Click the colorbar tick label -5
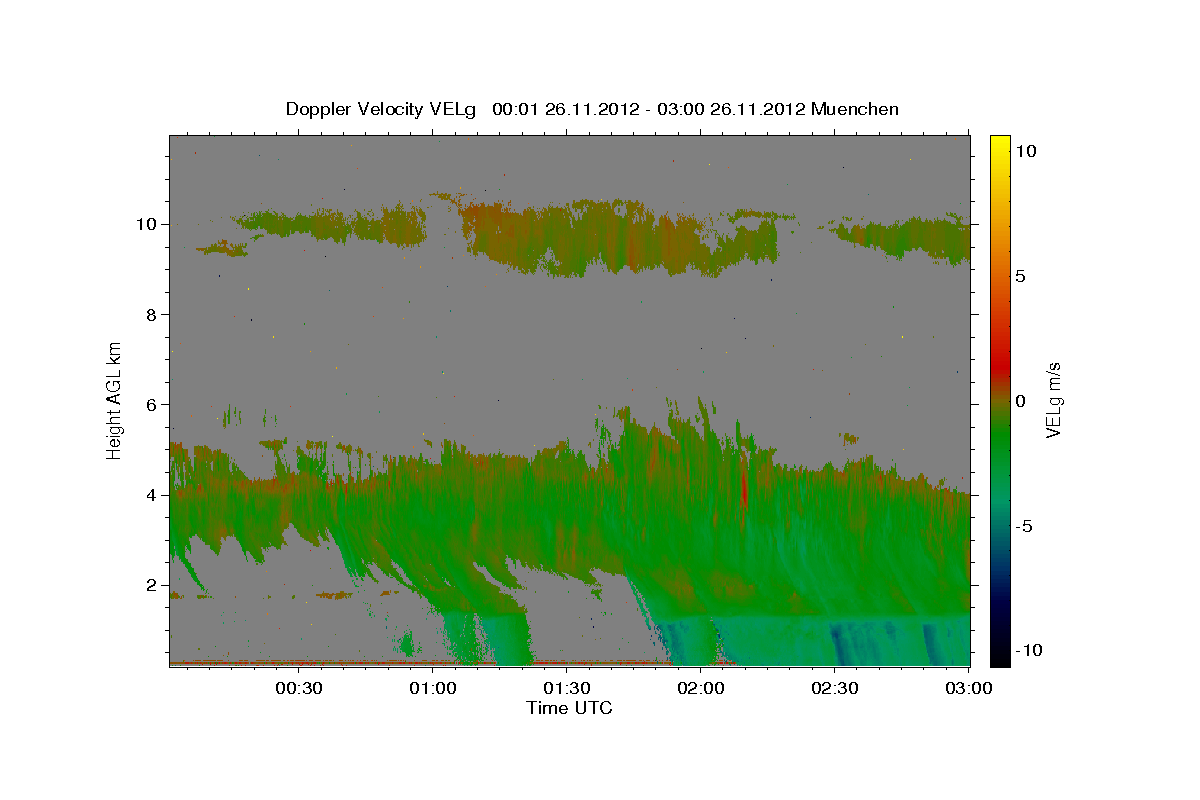The height and width of the screenshot is (800, 1200). pyautogui.click(x=1023, y=526)
